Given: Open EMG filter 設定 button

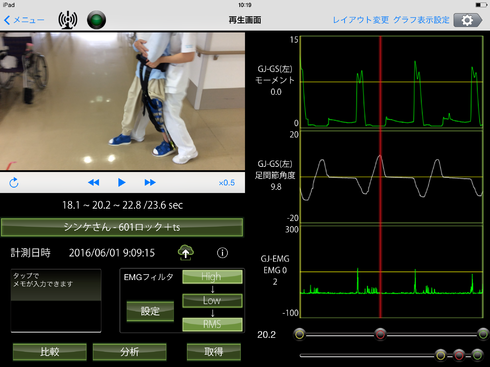Looking at the screenshot, I should (x=150, y=311).
